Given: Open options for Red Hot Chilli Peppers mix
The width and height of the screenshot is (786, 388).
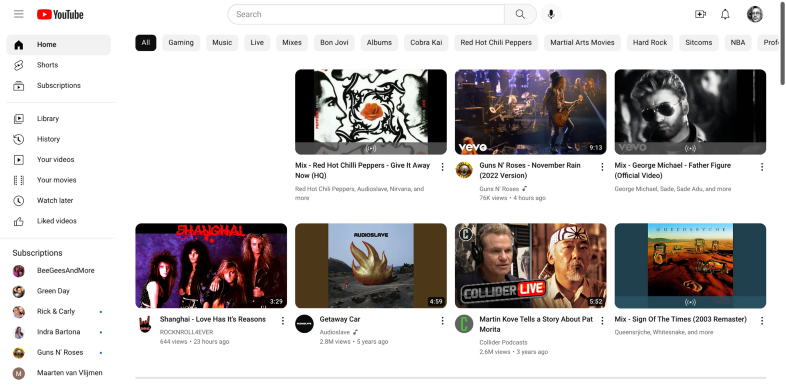Looking at the screenshot, I should tap(442, 167).
